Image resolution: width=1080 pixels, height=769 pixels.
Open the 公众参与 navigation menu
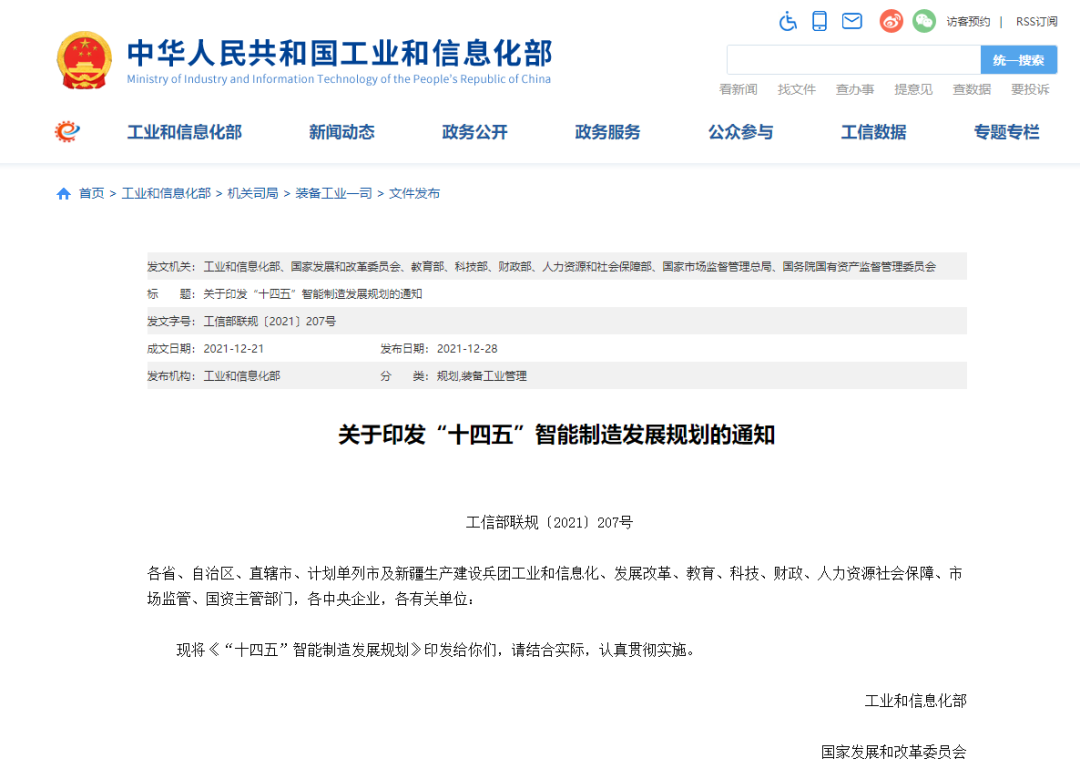pos(740,131)
